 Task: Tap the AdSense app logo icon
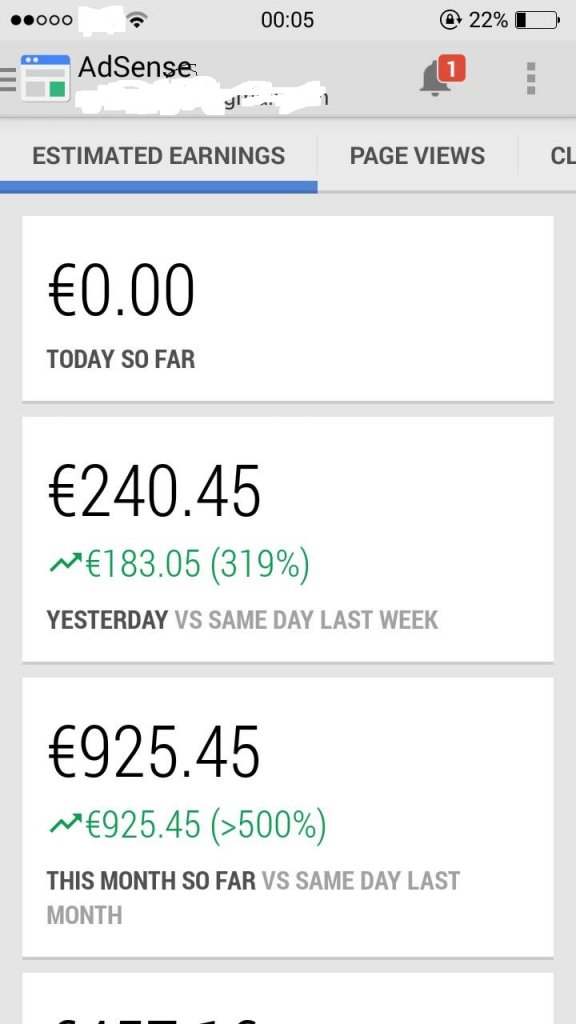coord(45,78)
